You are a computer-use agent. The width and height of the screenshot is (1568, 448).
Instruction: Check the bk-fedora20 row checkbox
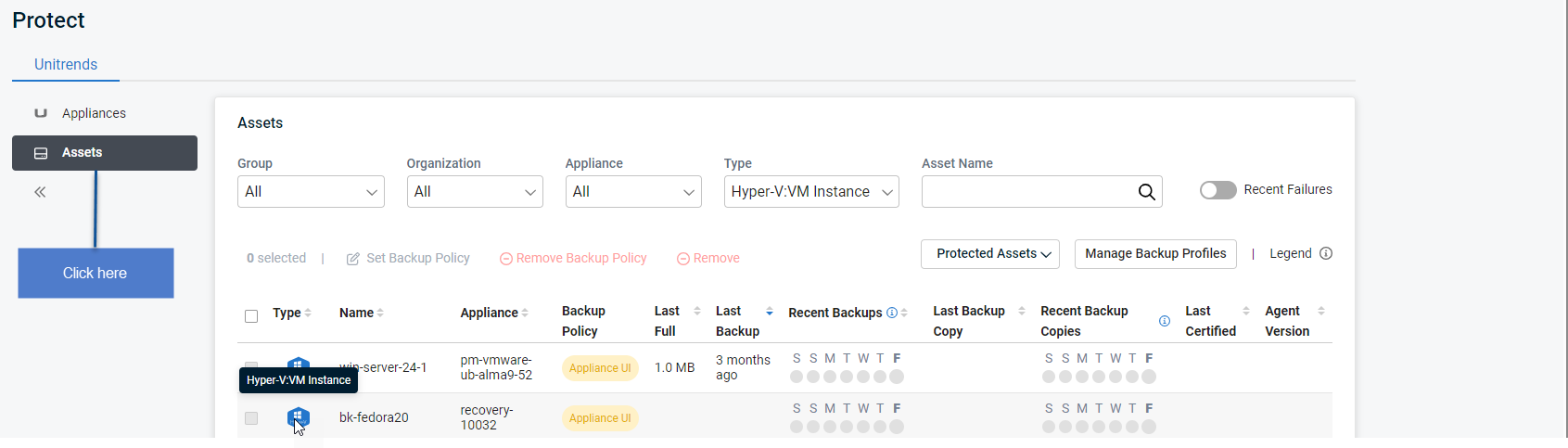click(251, 418)
